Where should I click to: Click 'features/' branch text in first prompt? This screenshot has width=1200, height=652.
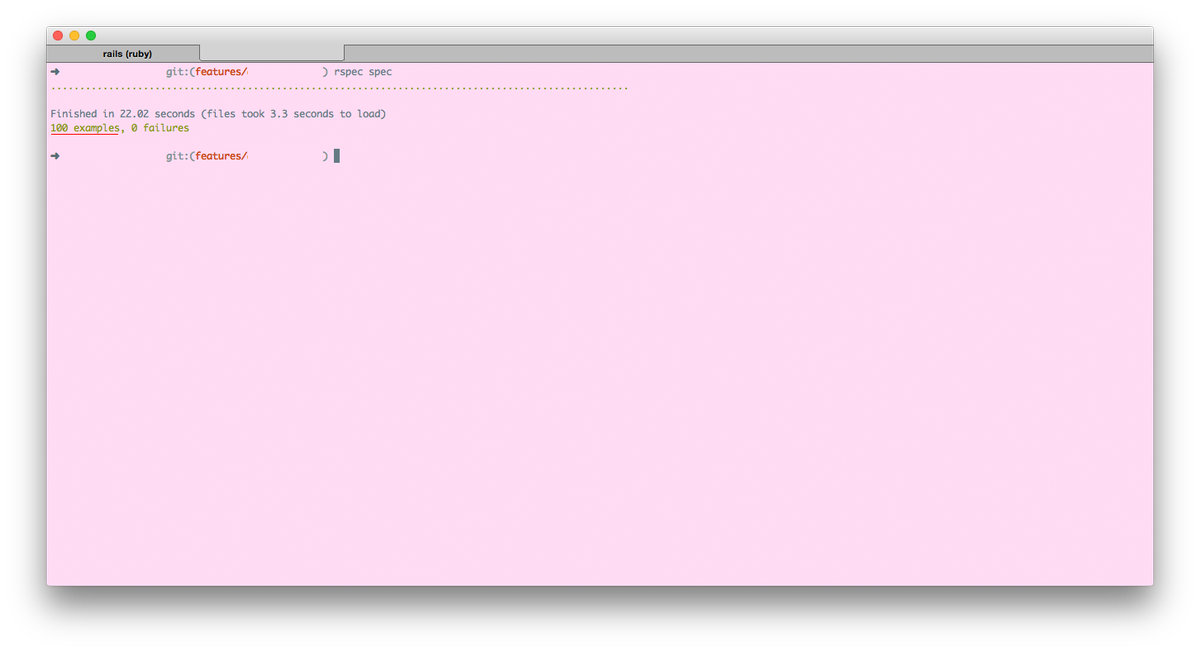pos(221,72)
